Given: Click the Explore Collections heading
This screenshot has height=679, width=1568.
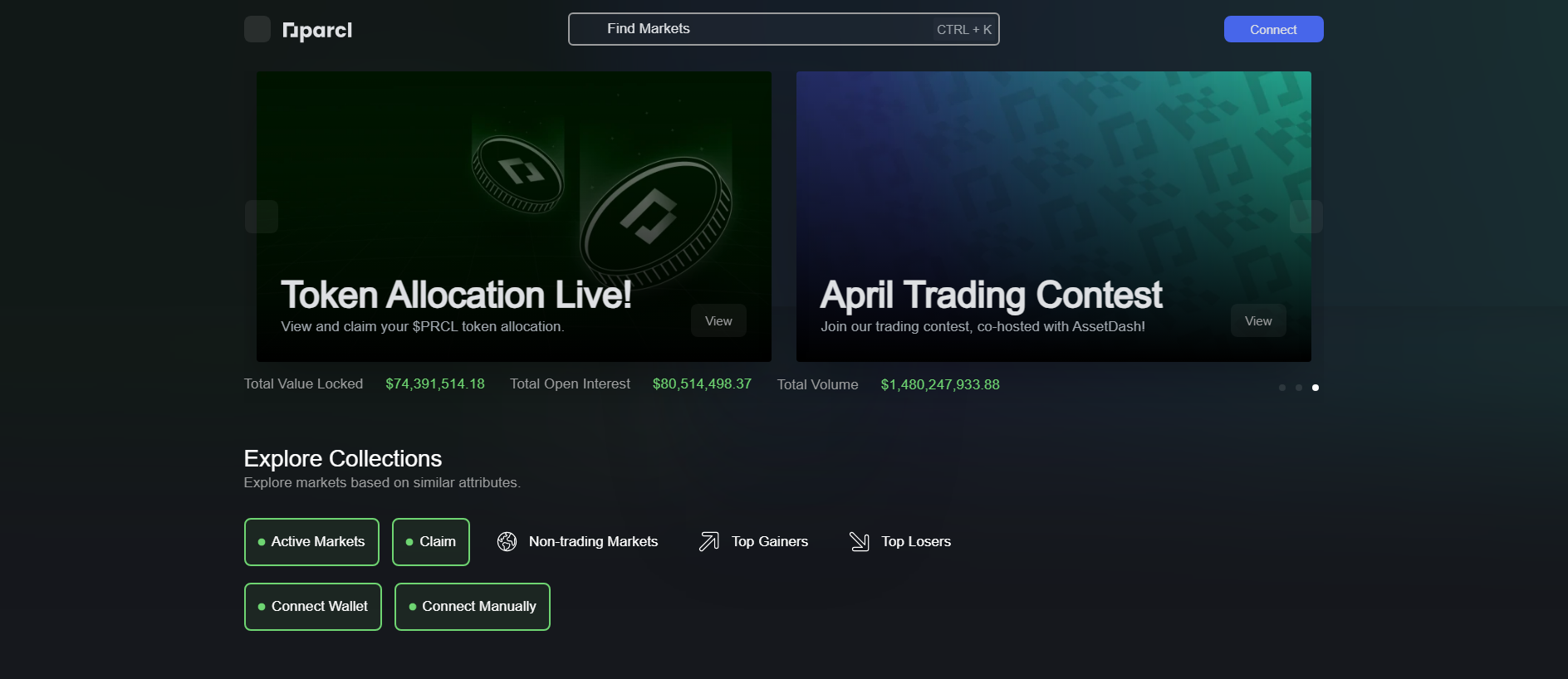Looking at the screenshot, I should 343,458.
